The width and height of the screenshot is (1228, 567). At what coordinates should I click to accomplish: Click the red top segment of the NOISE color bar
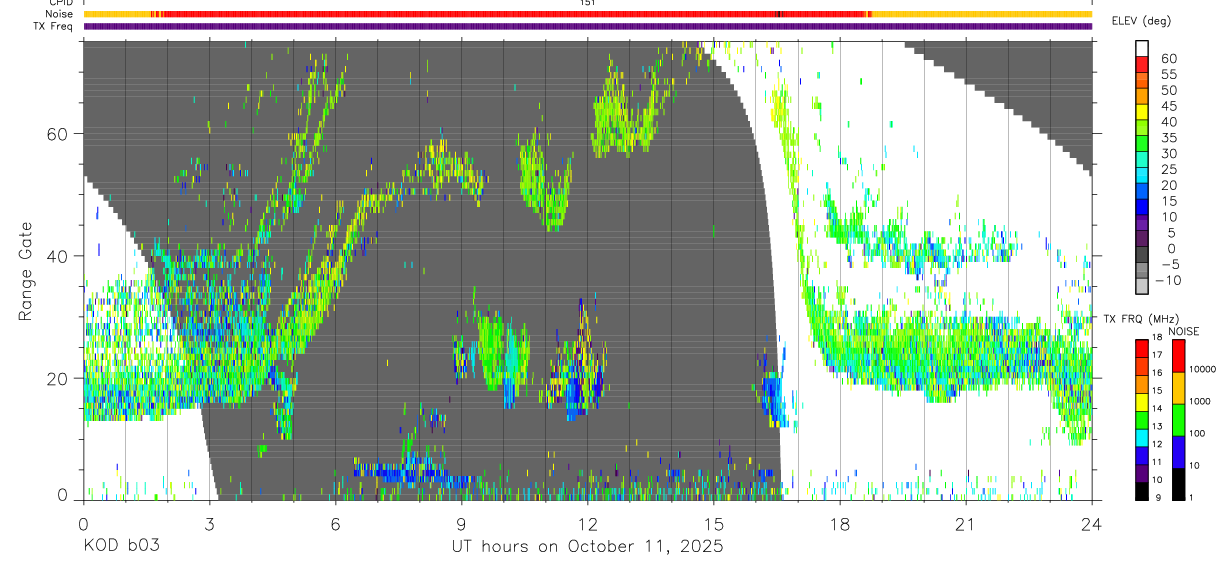coord(1178,355)
